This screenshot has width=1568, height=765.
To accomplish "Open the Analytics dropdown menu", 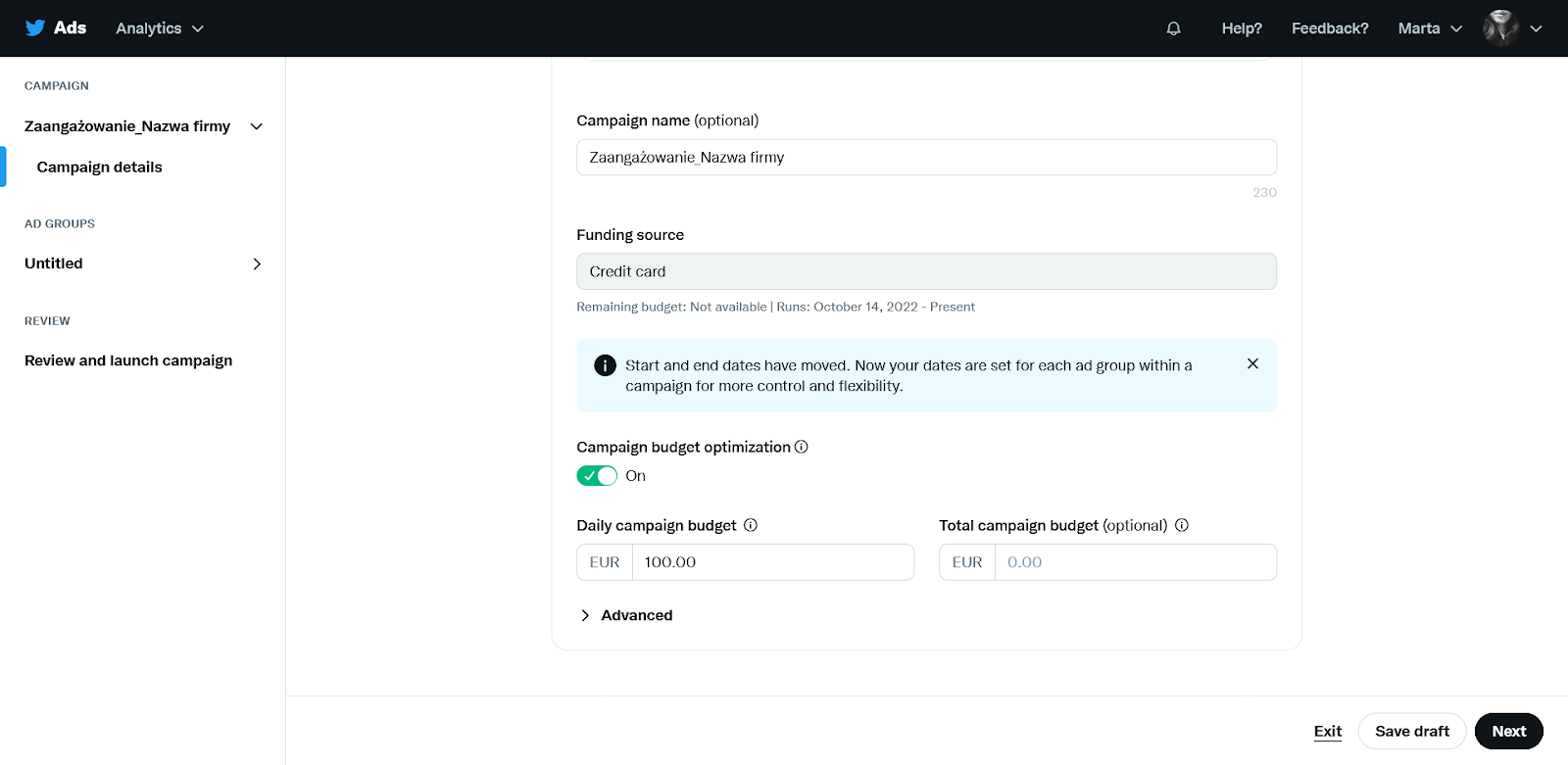I will coord(160,28).
